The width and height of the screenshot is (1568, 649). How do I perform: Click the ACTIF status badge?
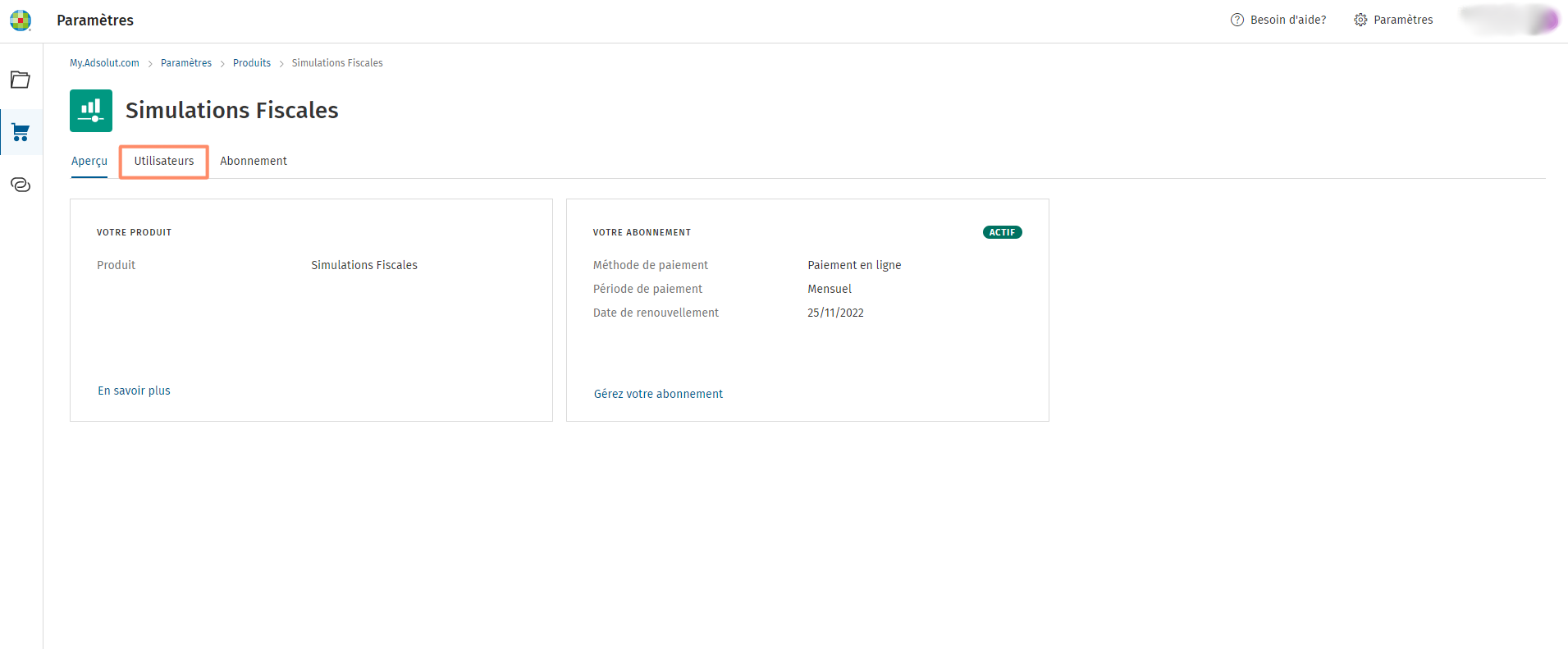pyautogui.click(x=1002, y=232)
